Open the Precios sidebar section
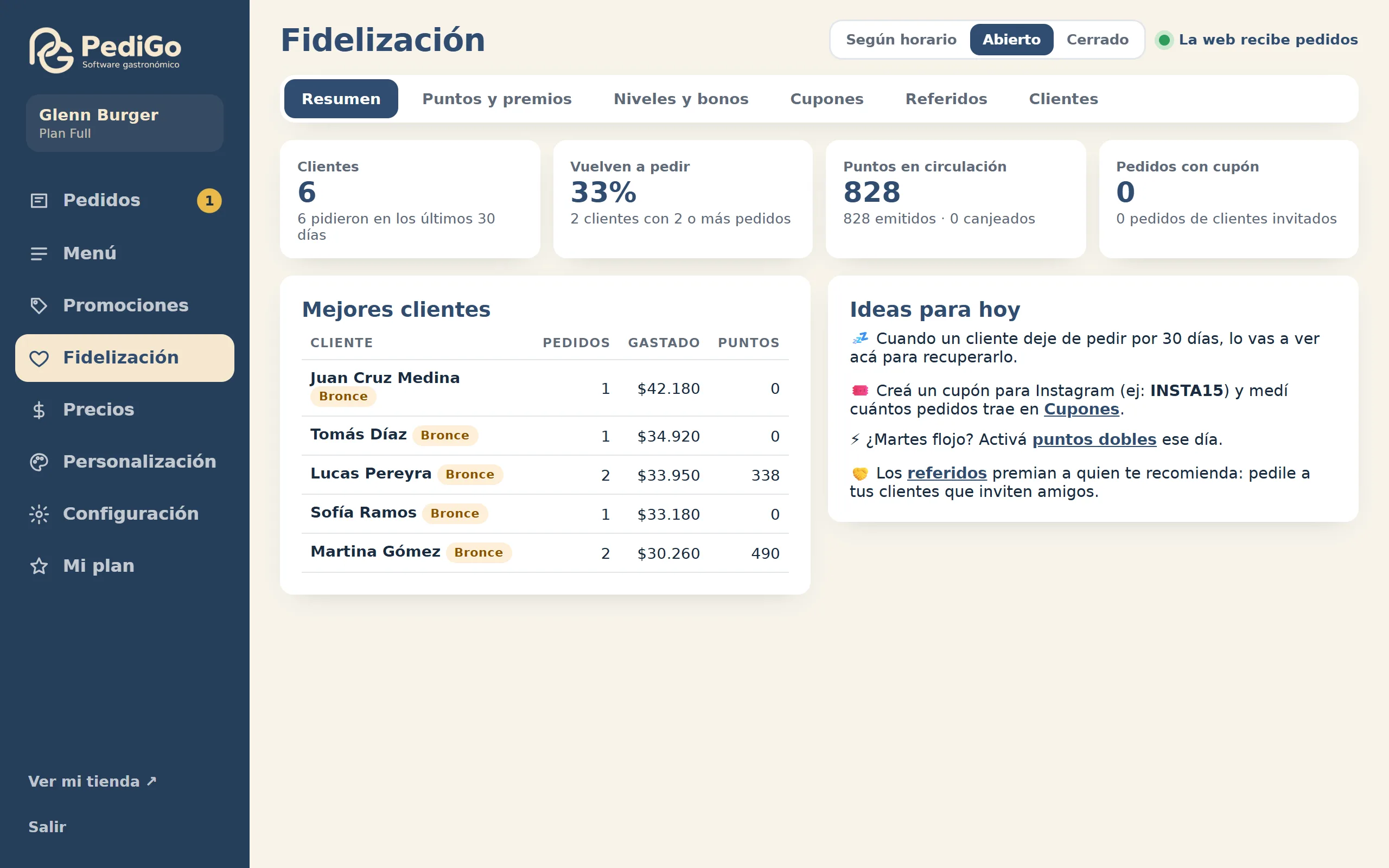Image resolution: width=1389 pixels, height=868 pixels. [x=125, y=410]
